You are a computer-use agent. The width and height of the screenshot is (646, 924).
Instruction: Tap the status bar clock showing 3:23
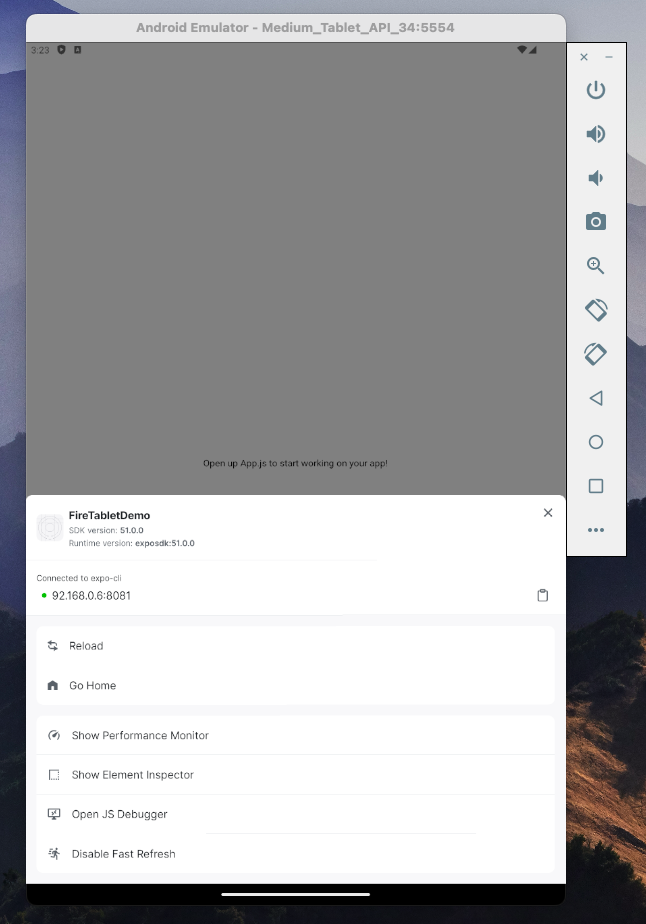(x=40, y=50)
